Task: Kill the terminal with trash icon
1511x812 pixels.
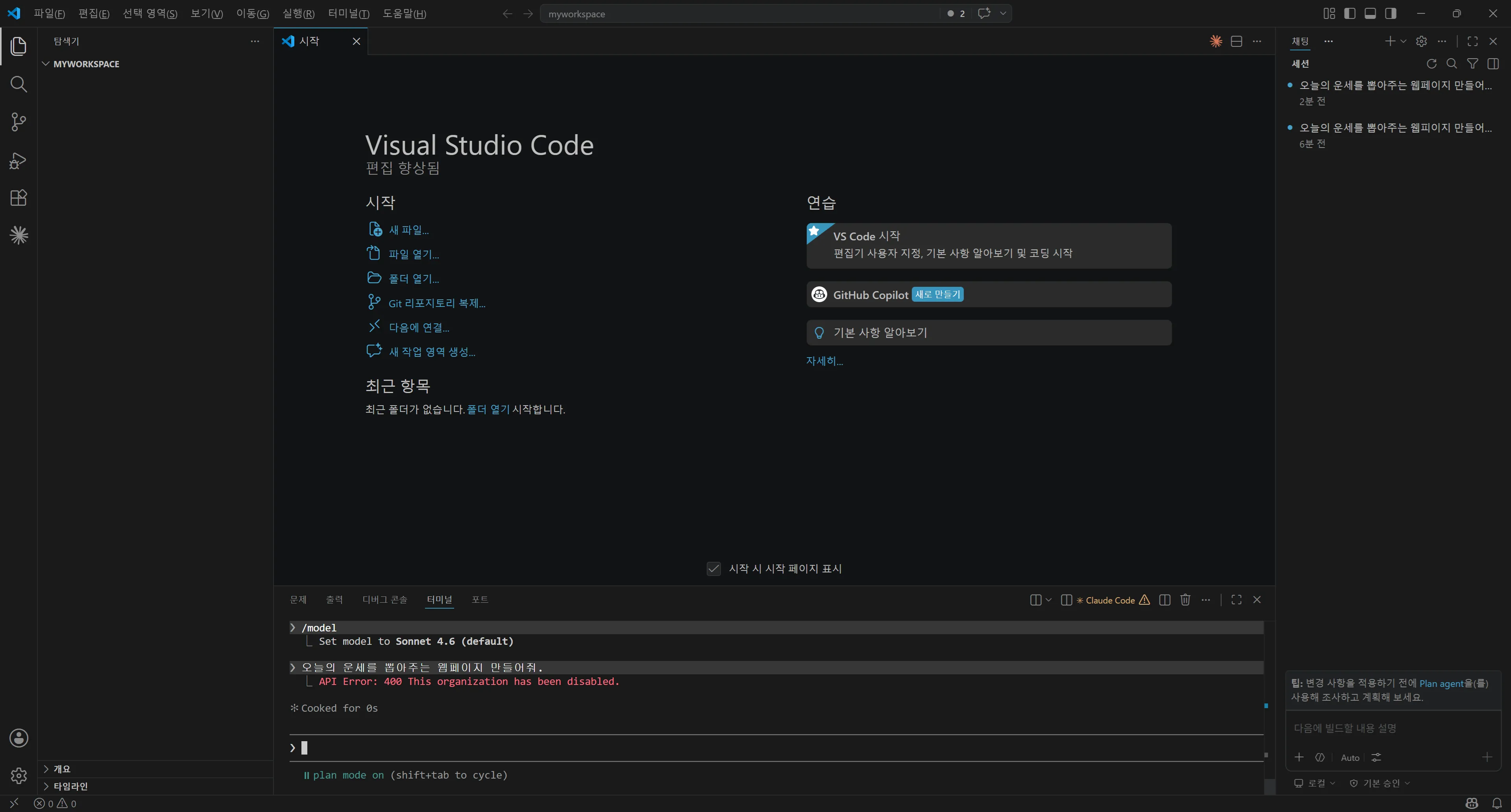Action: pos(1186,599)
